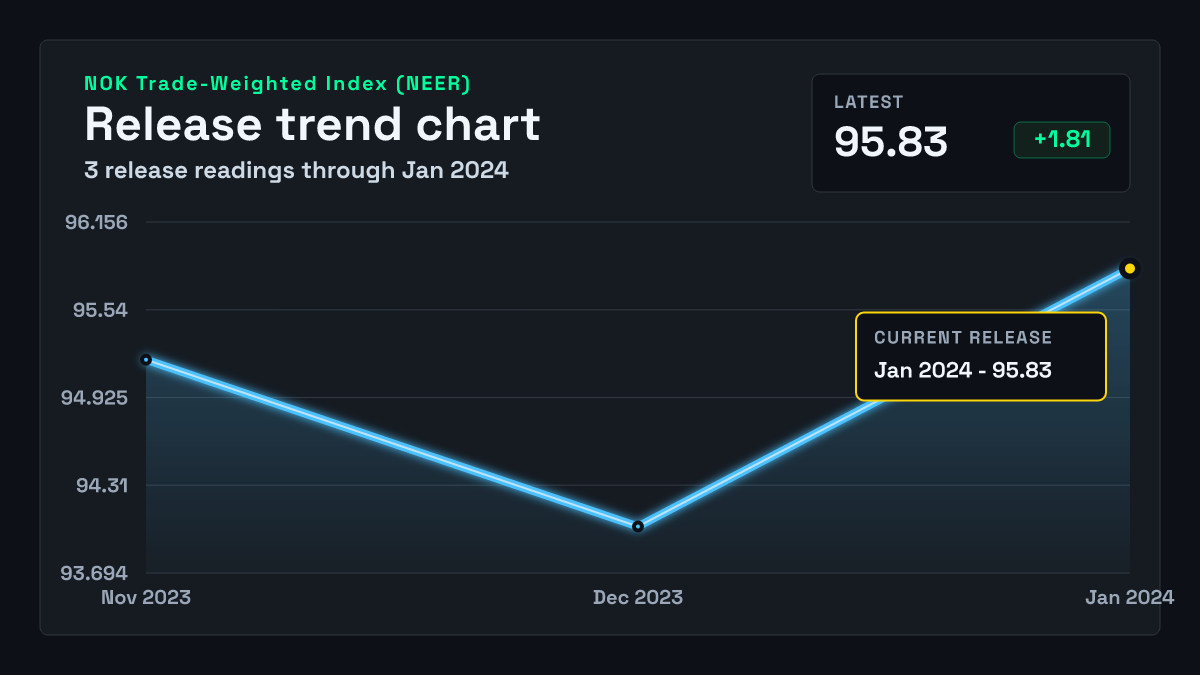This screenshot has width=1200, height=675.
Task: Click the 95.54 y-axis label
Action: point(101,310)
